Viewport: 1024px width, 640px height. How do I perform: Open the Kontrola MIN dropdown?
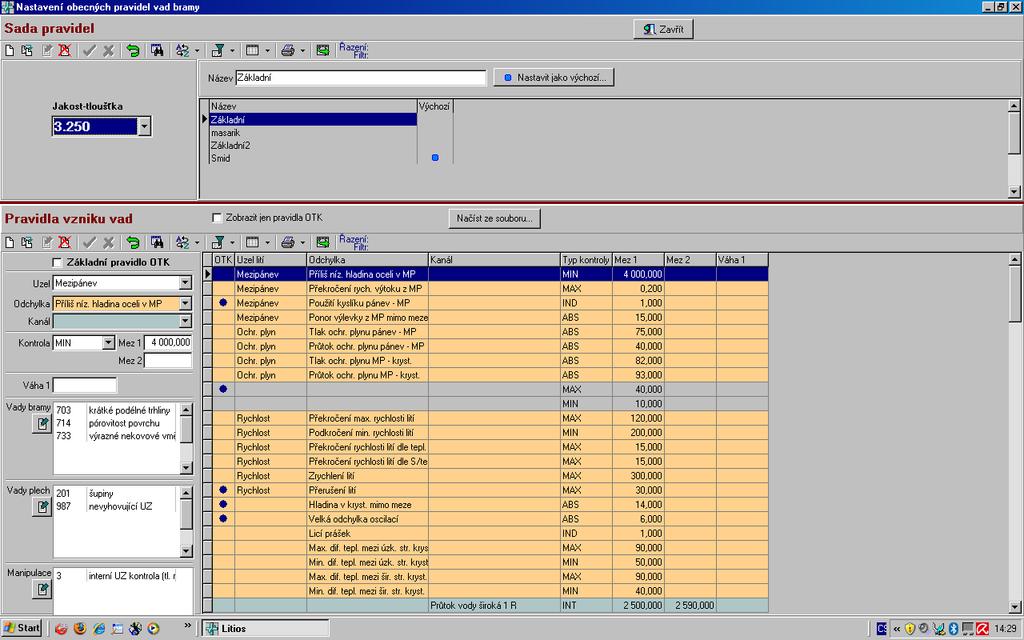coord(108,343)
